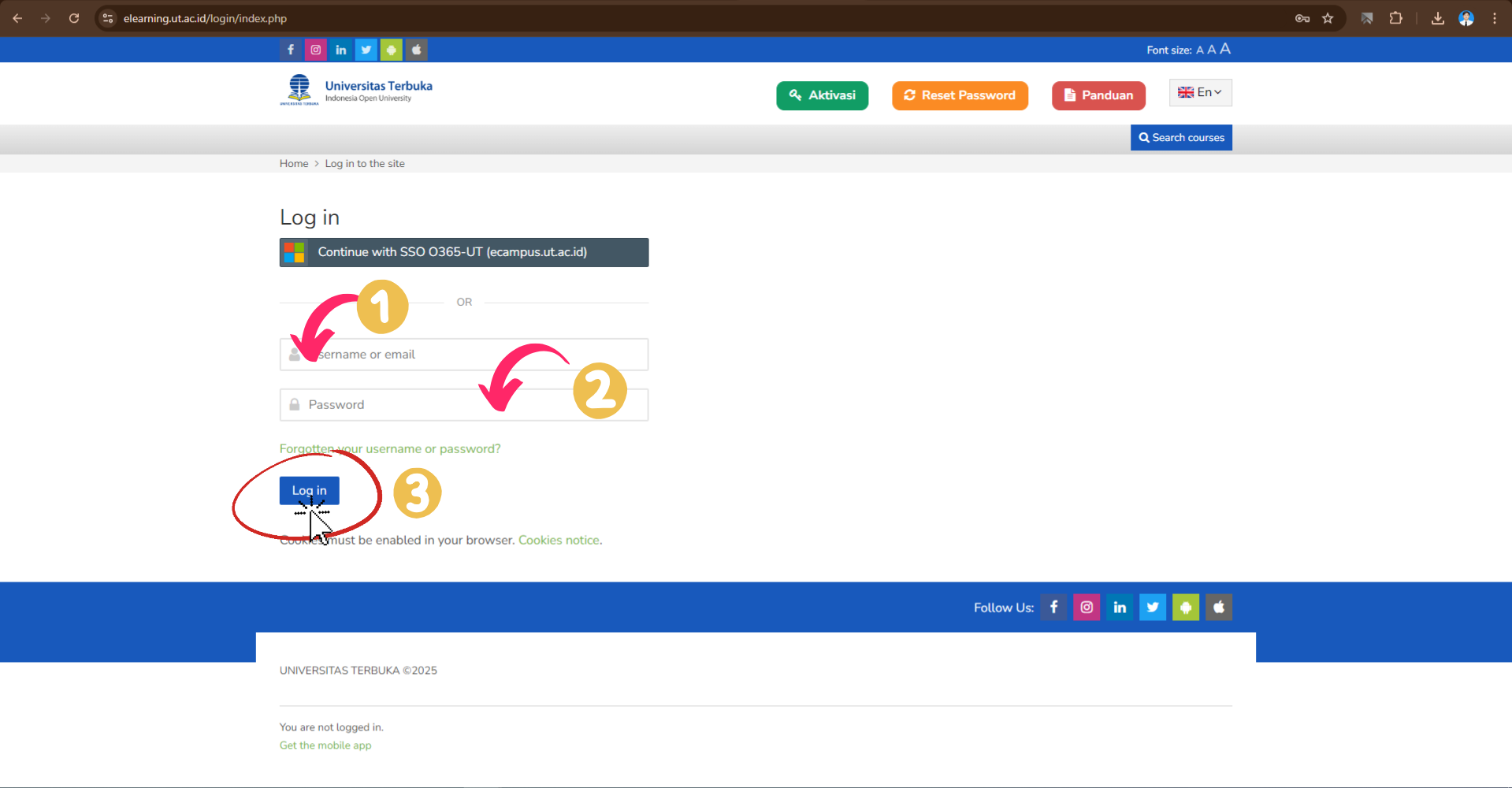Click the Android app icon in footer

pos(1185,608)
